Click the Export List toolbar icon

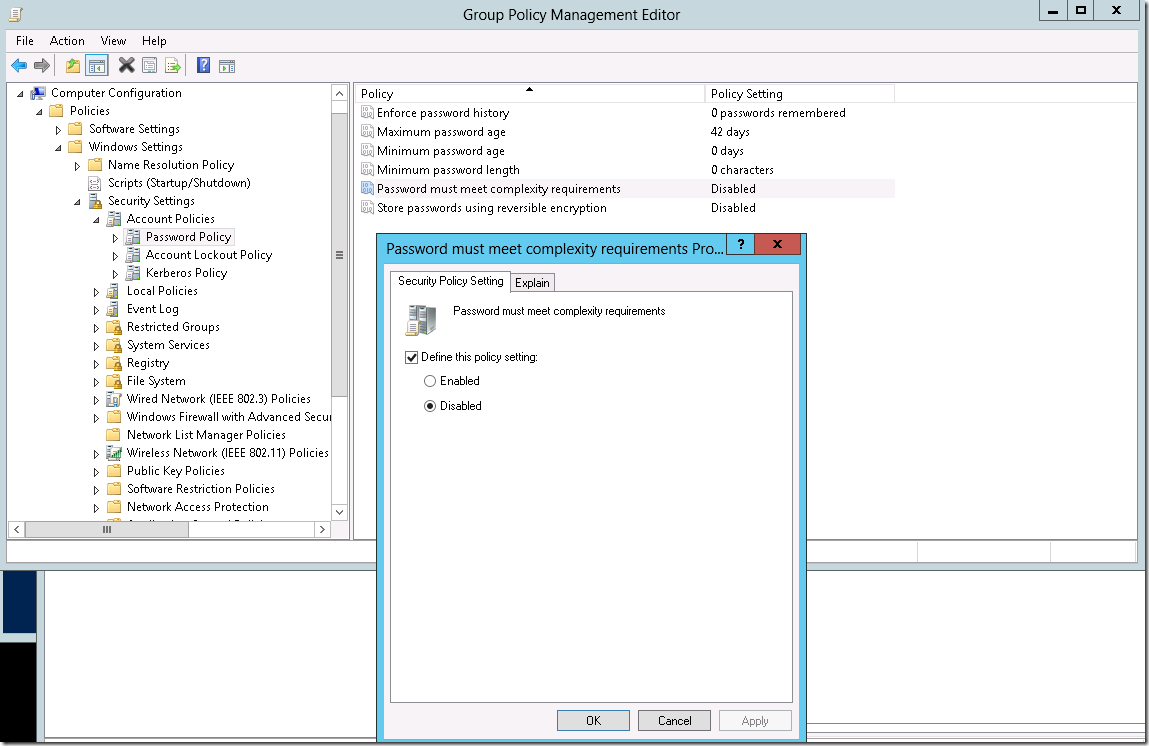(x=173, y=66)
